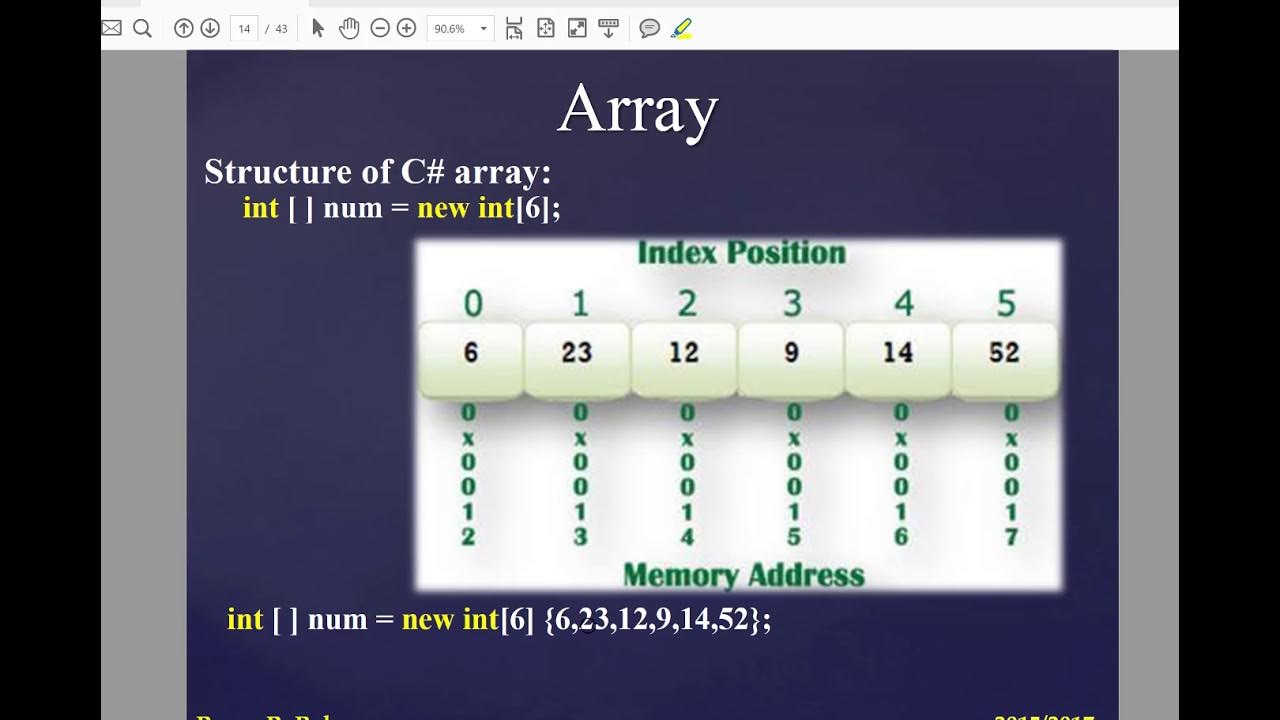Click the Fit One Full Page icon
Viewport: 1280px width, 720px height.
tap(546, 28)
